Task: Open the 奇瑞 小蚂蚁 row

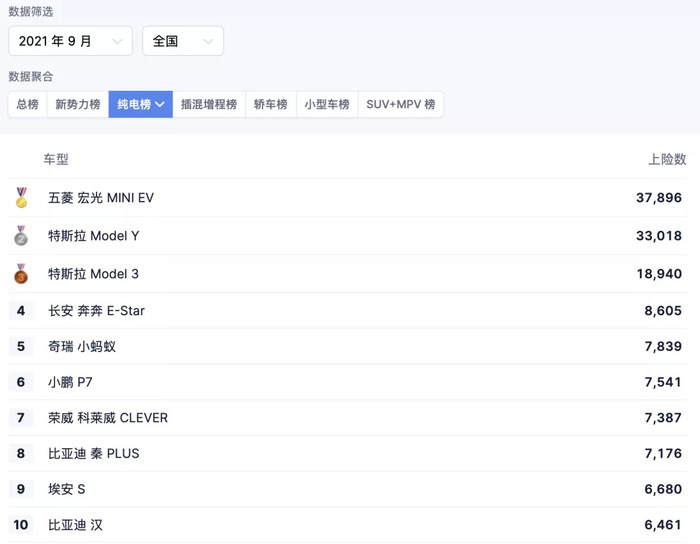Action: tap(348, 346)
